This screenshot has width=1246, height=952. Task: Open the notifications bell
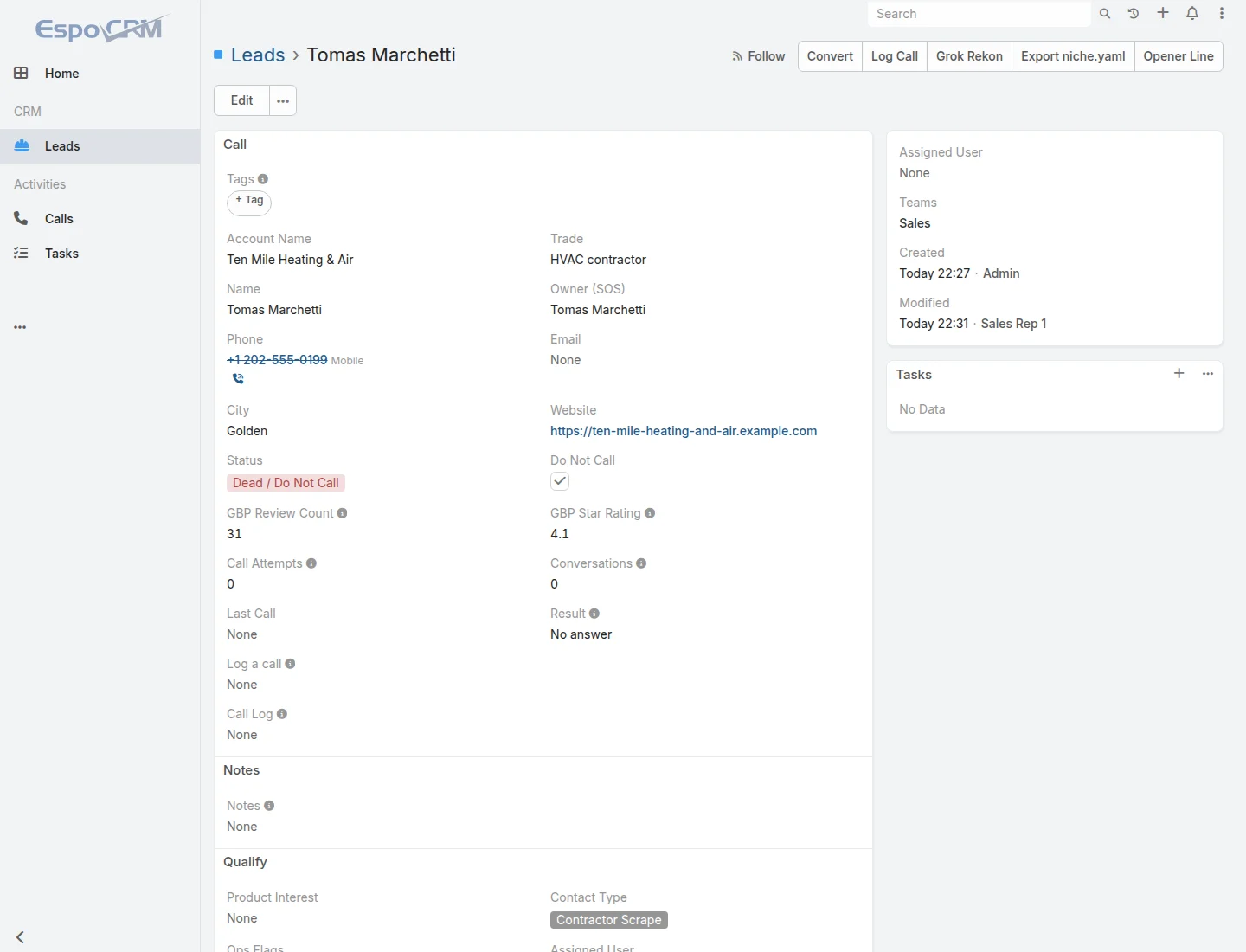pyautogui.click(x=1192, y=13)
